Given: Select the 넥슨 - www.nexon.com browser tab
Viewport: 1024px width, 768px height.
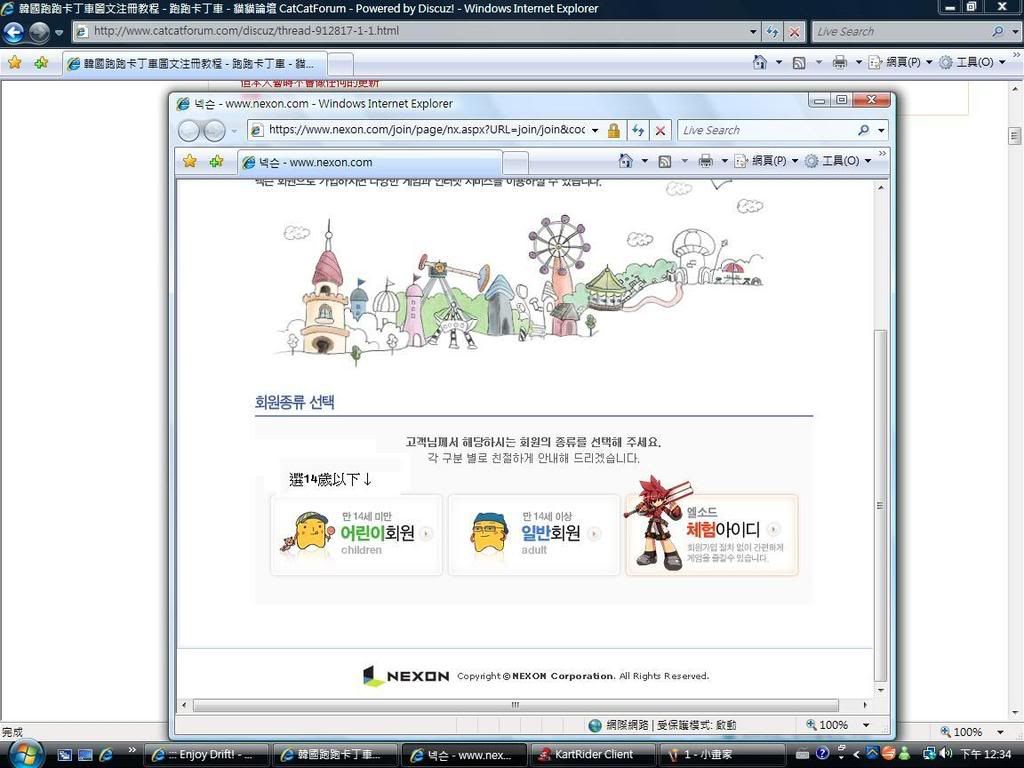Looking at the screenshot, I should pyautogui.click(x=368, y=162).
